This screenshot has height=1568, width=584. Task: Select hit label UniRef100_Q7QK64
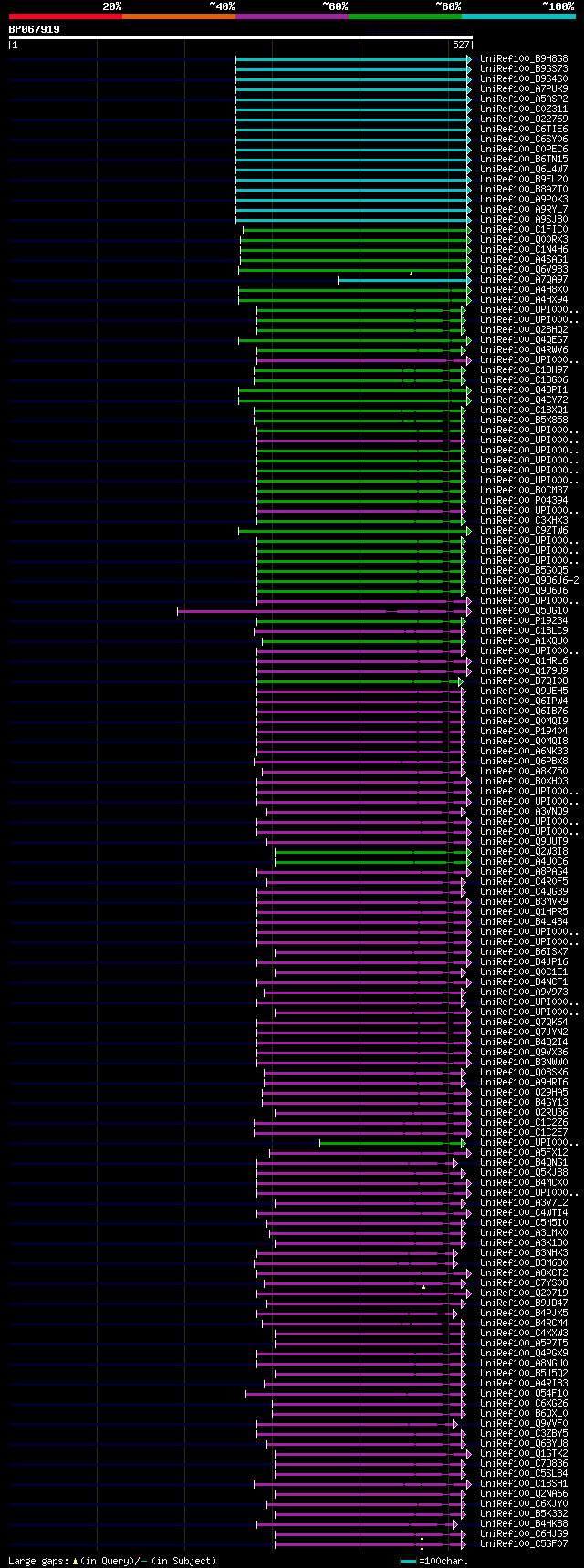pos(524,1022)
